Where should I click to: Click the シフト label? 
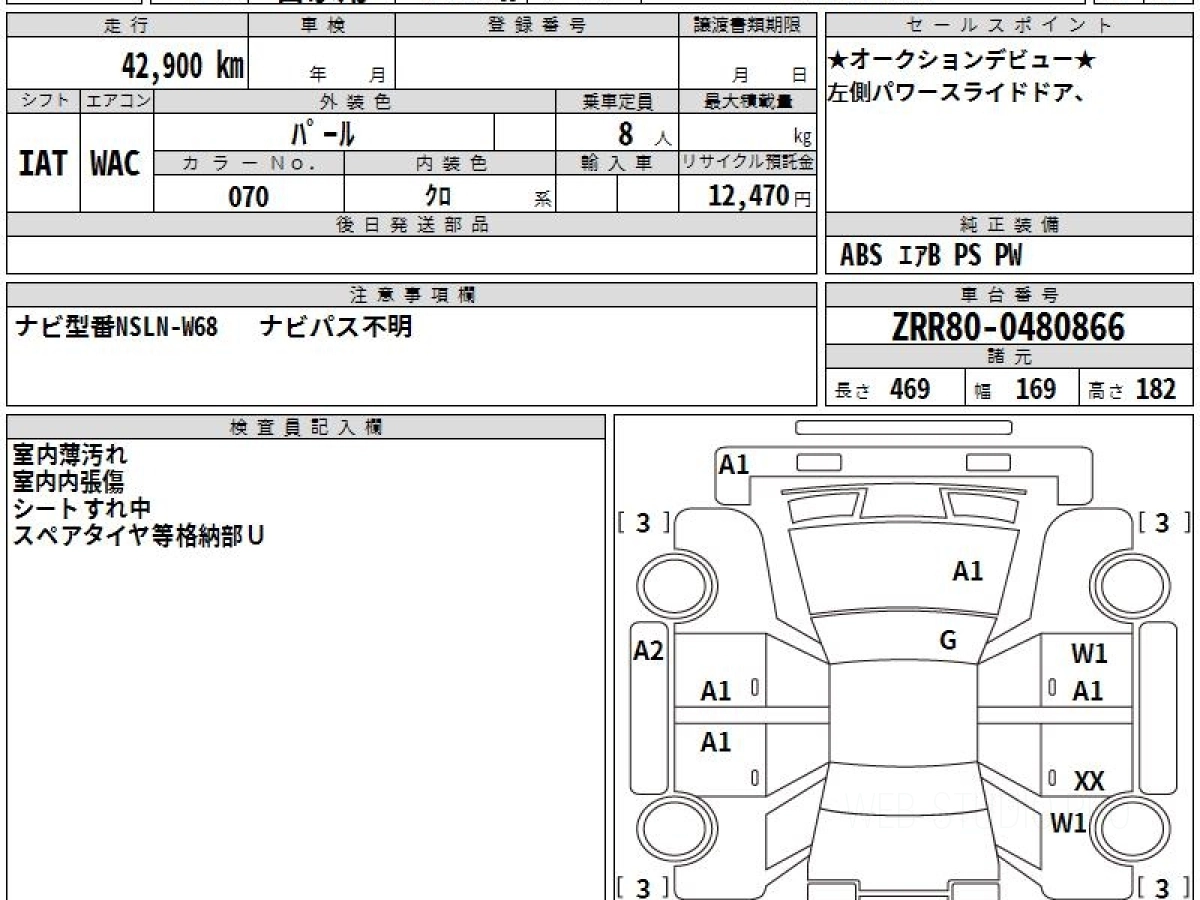(x=43, y=101)
